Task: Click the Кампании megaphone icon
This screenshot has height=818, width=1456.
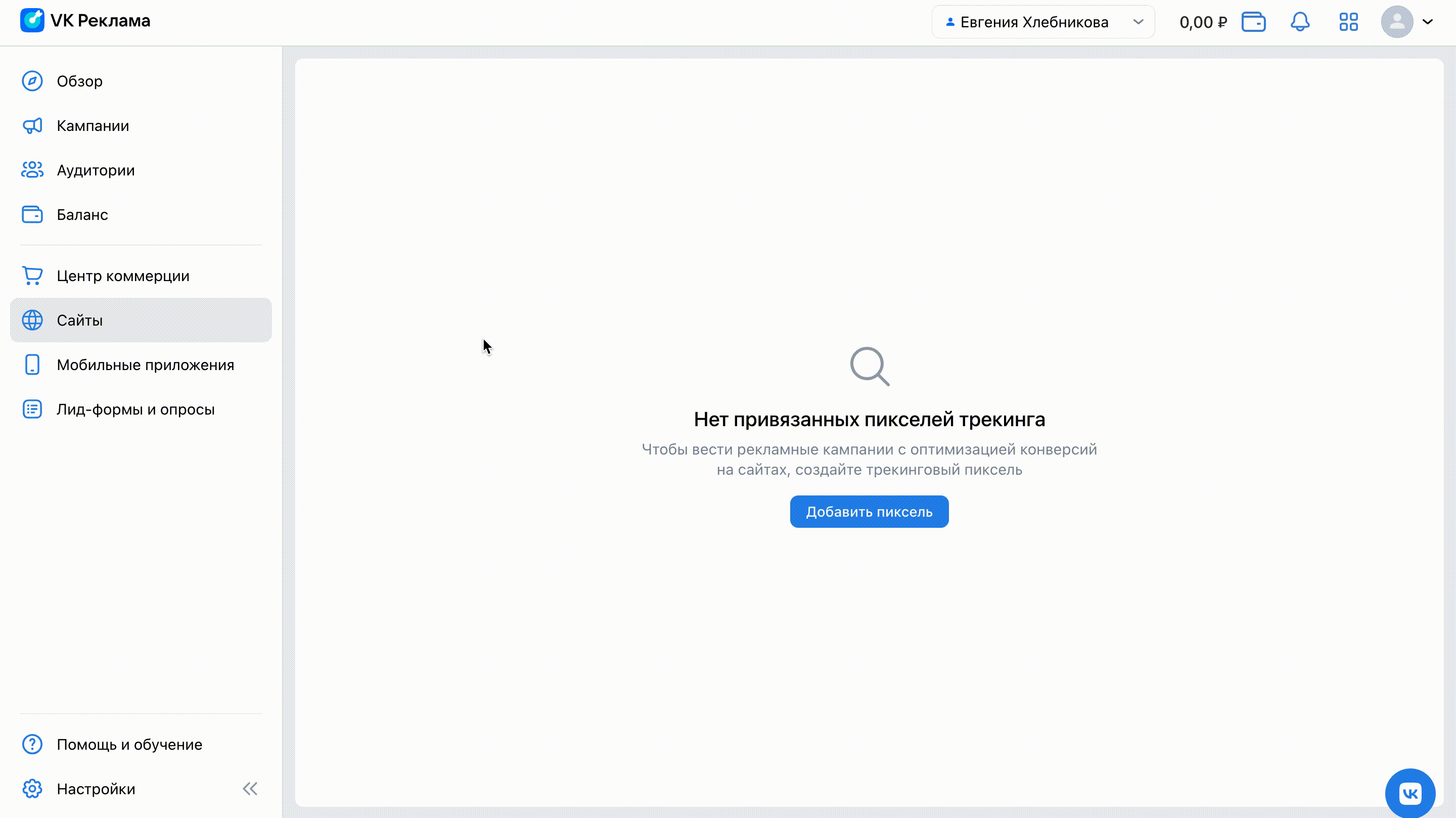Action: (32, 125)
